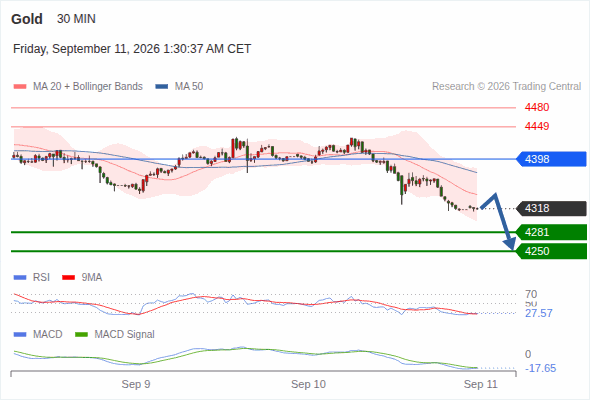590x400 pixels.
Task: Select the black 4318 current price tag
Action: (x=551, y=208)
